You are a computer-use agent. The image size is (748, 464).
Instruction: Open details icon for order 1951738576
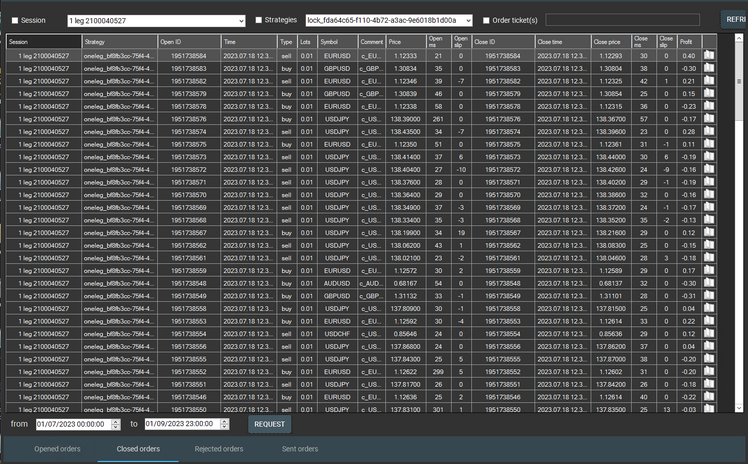[709, 118]
